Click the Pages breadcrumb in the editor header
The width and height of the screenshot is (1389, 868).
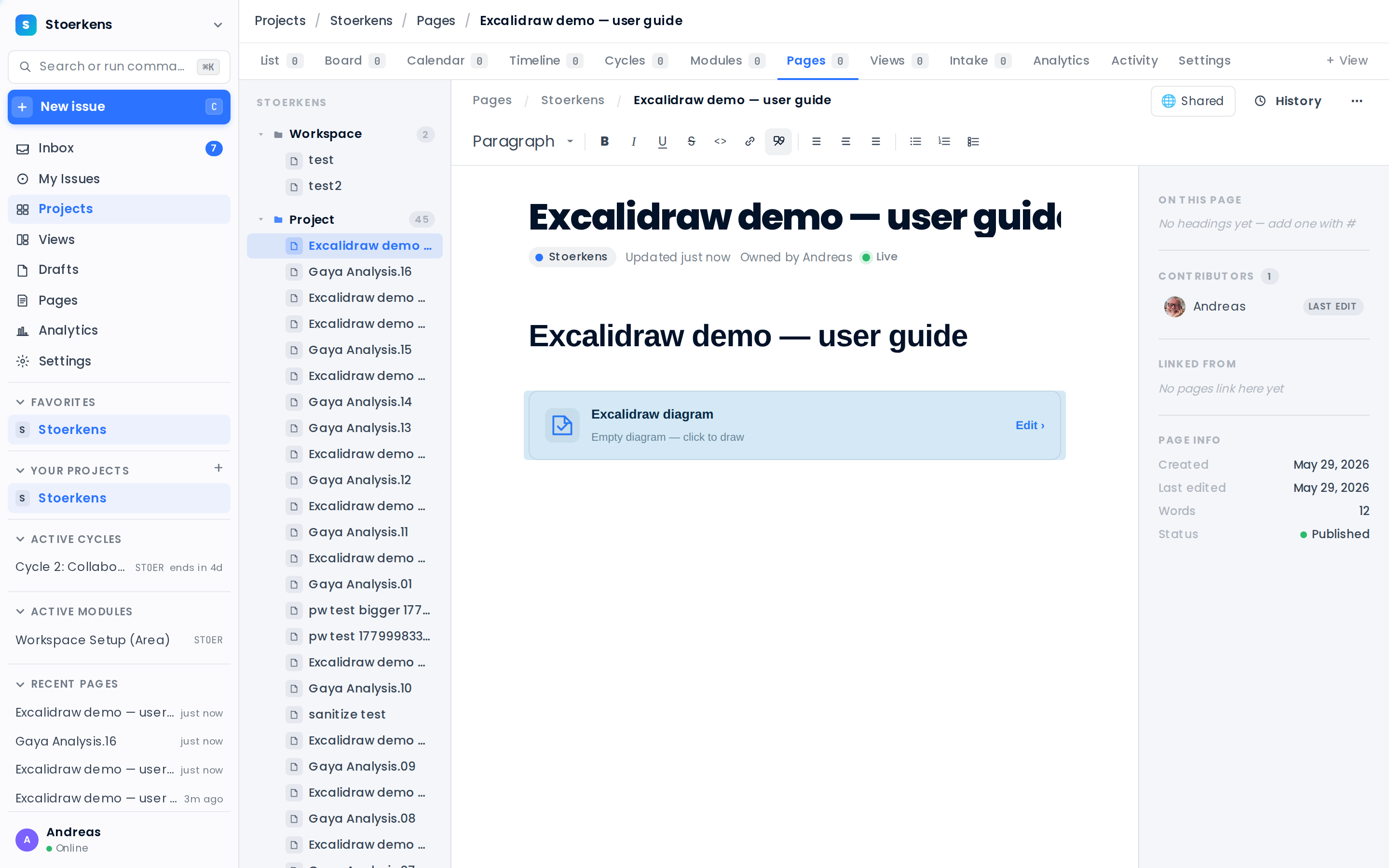point(492,100)
